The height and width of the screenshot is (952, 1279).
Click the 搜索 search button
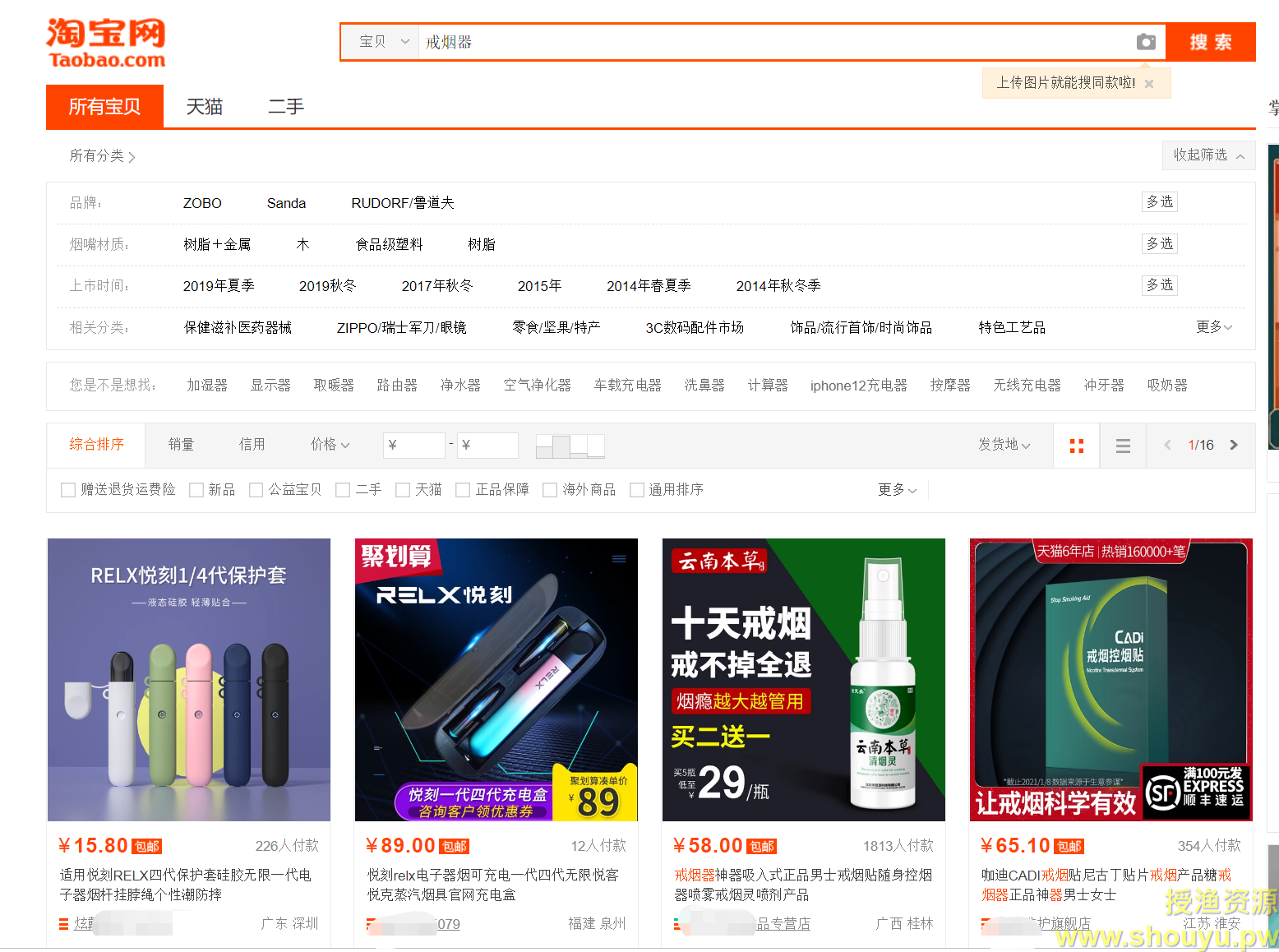[1211, 42]
